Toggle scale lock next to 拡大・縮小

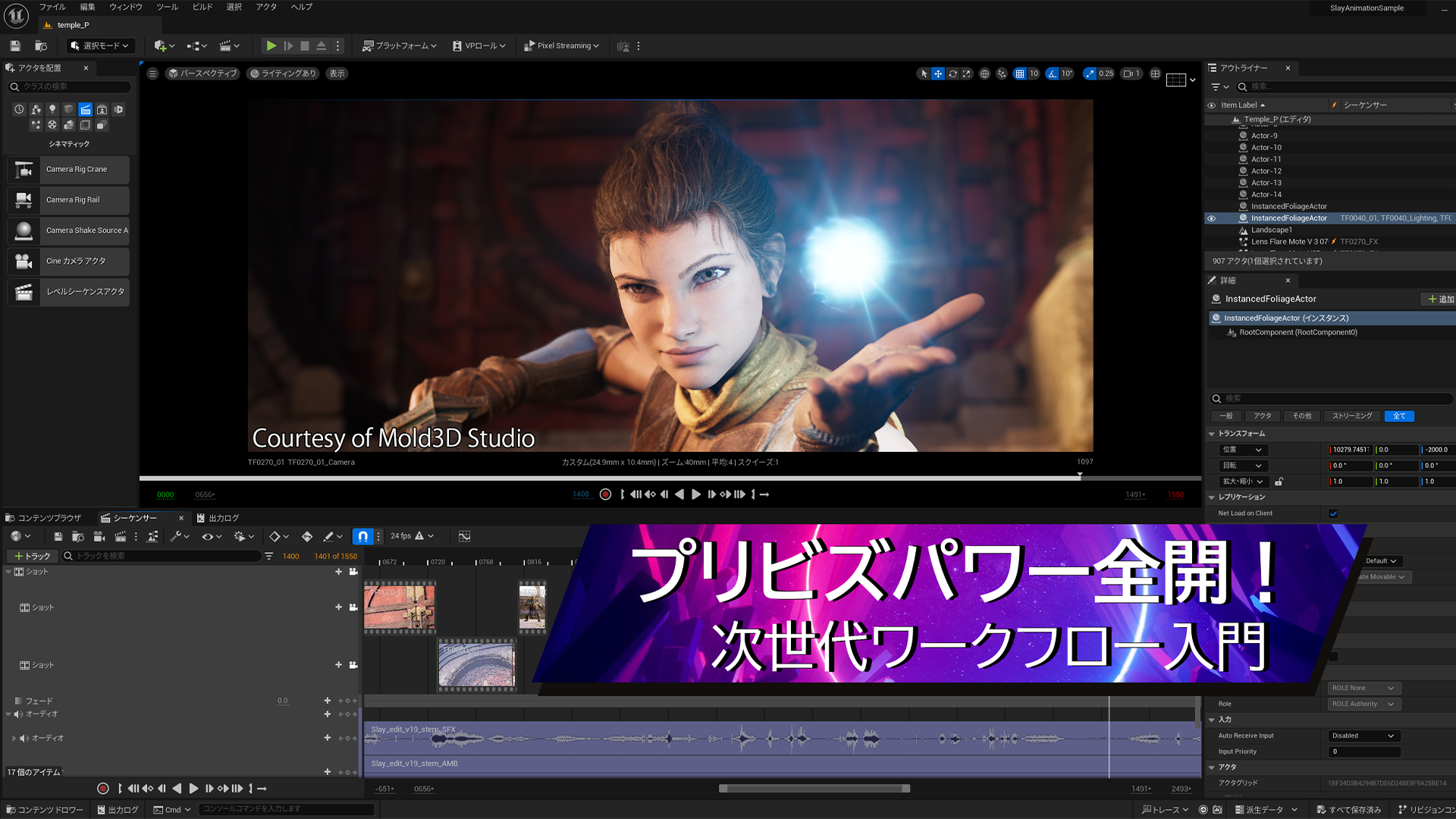tap(1279, 482)
